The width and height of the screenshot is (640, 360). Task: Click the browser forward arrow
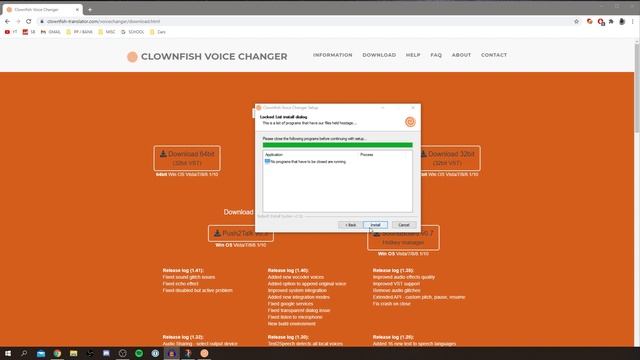18,21
